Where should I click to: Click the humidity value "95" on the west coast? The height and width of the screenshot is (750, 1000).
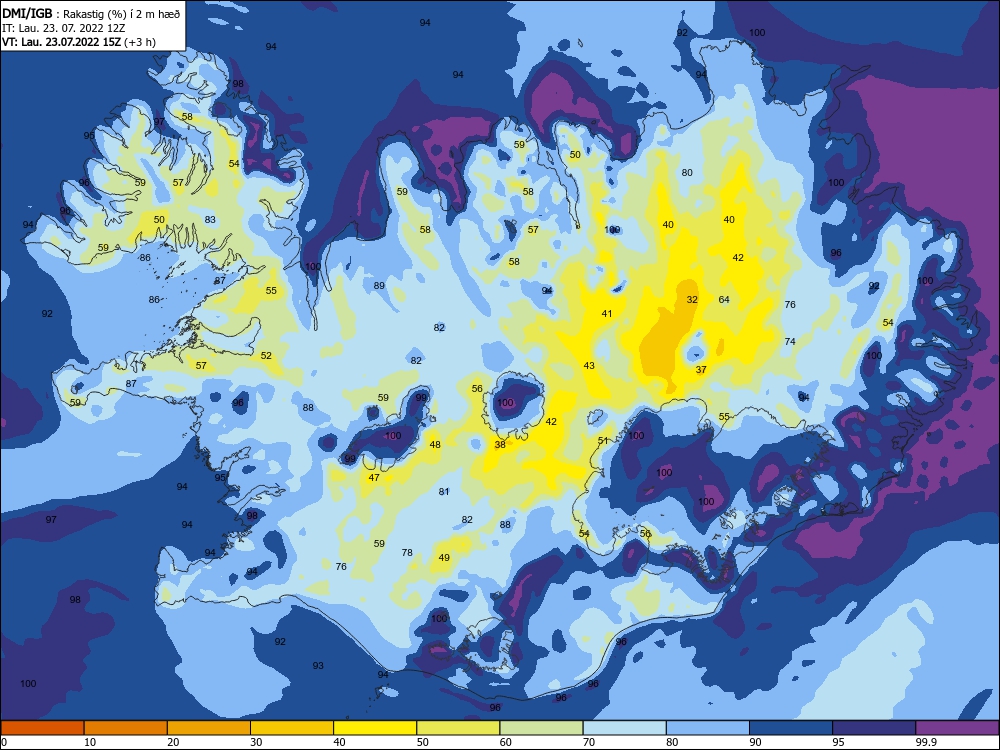click(219, 477)
